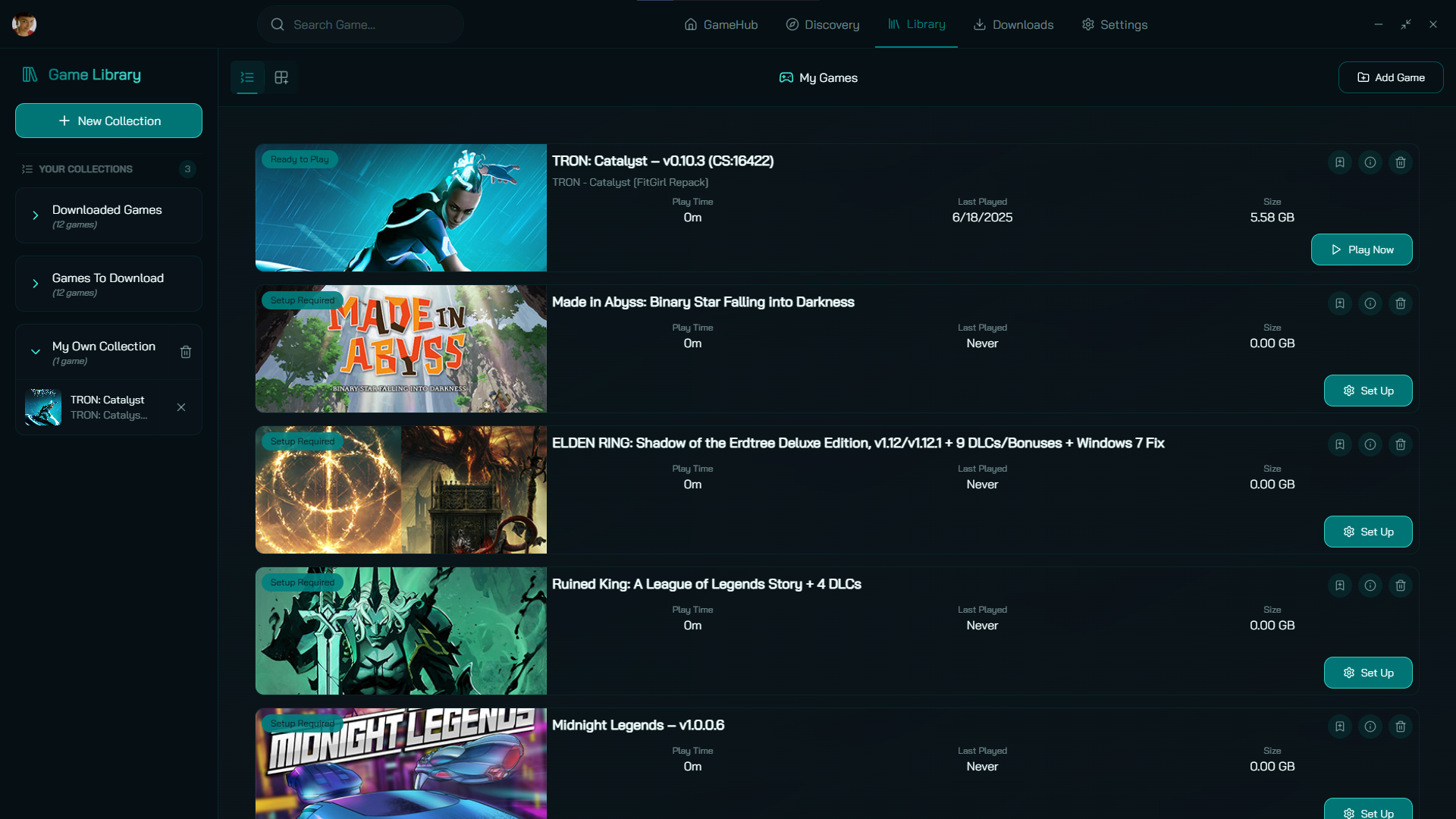
Task: Bookmark ELDEN RING entry
Action: point(1340,444)
